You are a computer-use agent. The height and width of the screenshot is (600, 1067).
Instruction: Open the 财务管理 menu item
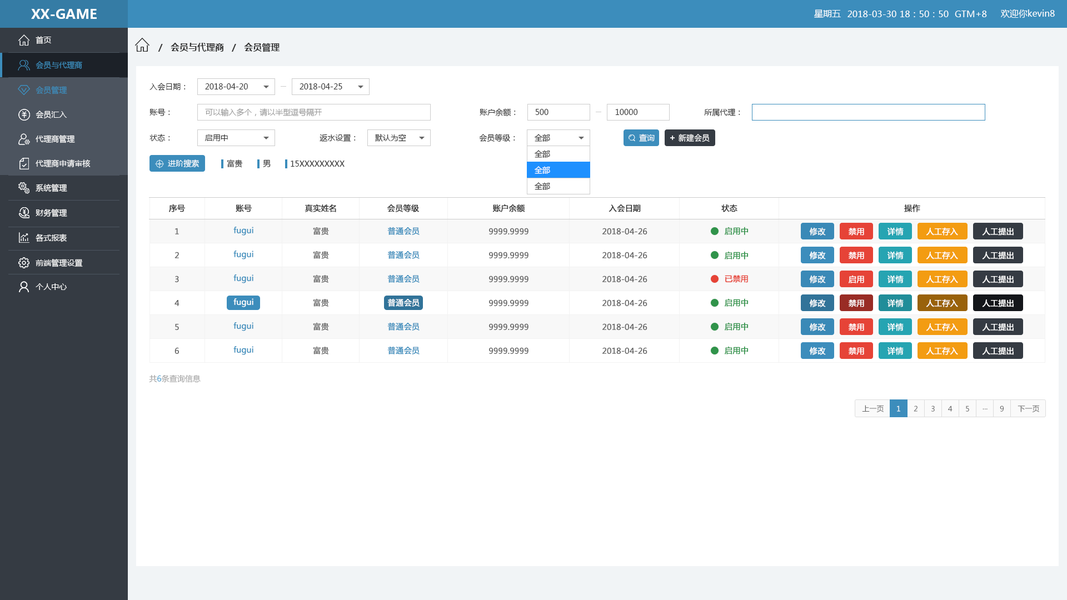pyautogui.click(x=64, y=213)
